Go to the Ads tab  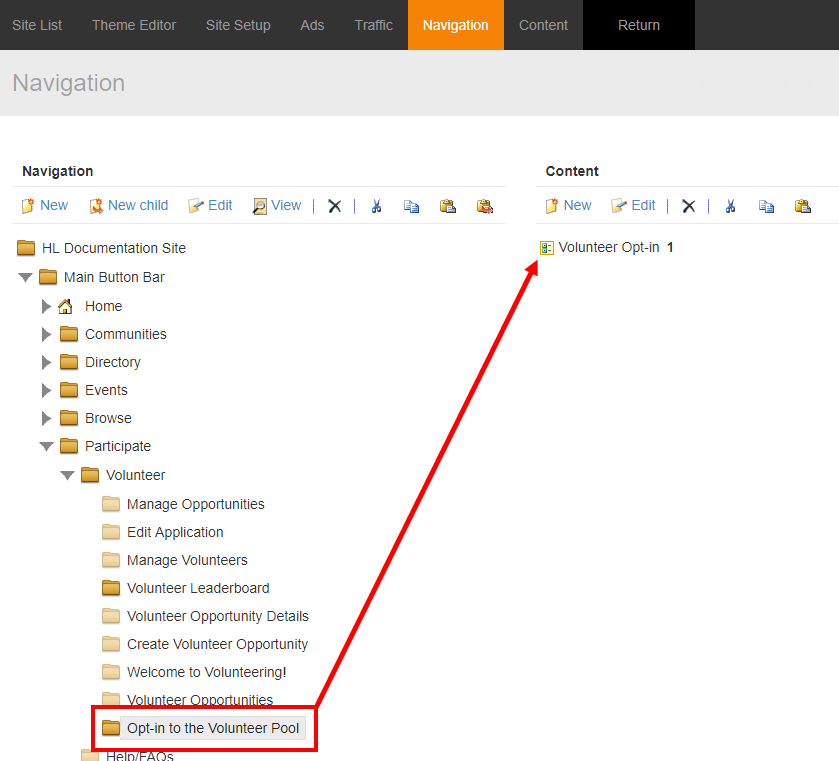(x=312, y=25)
